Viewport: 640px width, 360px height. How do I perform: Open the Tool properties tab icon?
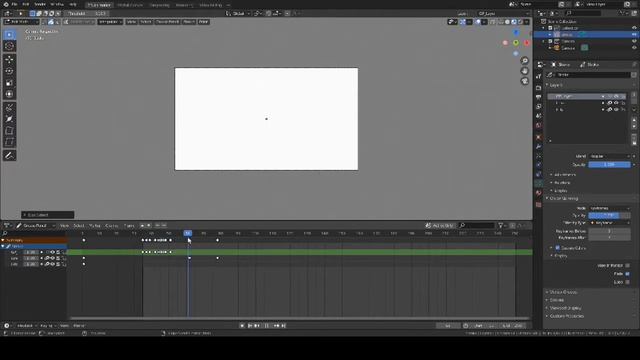pos(538,76)
